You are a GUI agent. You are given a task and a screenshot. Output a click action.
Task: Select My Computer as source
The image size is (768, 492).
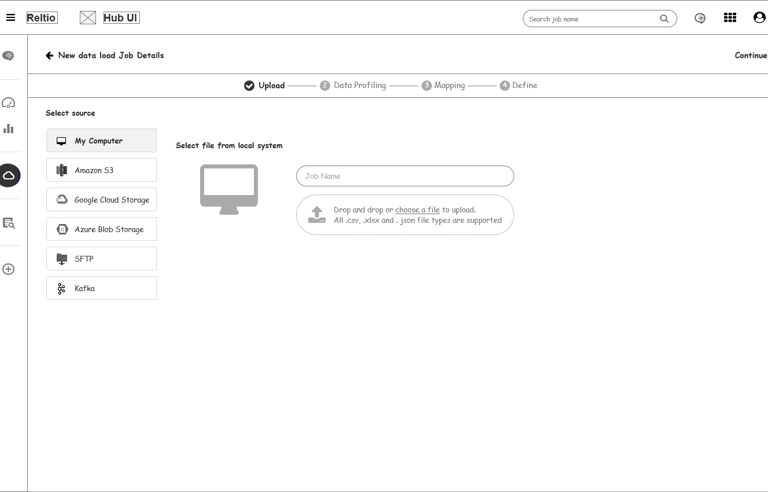[x=101, y=141]
